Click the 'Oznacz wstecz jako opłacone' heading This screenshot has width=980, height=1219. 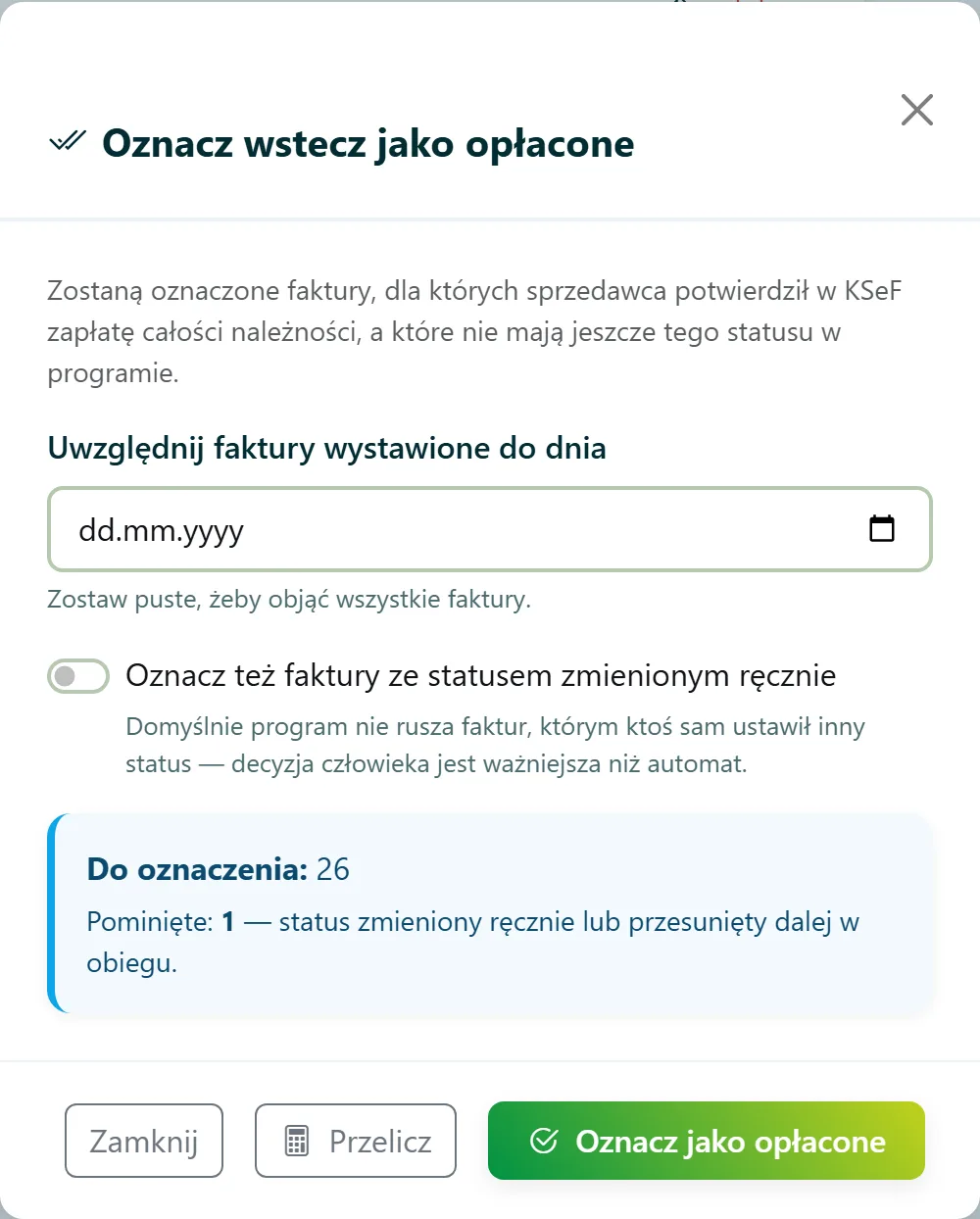click(368, 143)
